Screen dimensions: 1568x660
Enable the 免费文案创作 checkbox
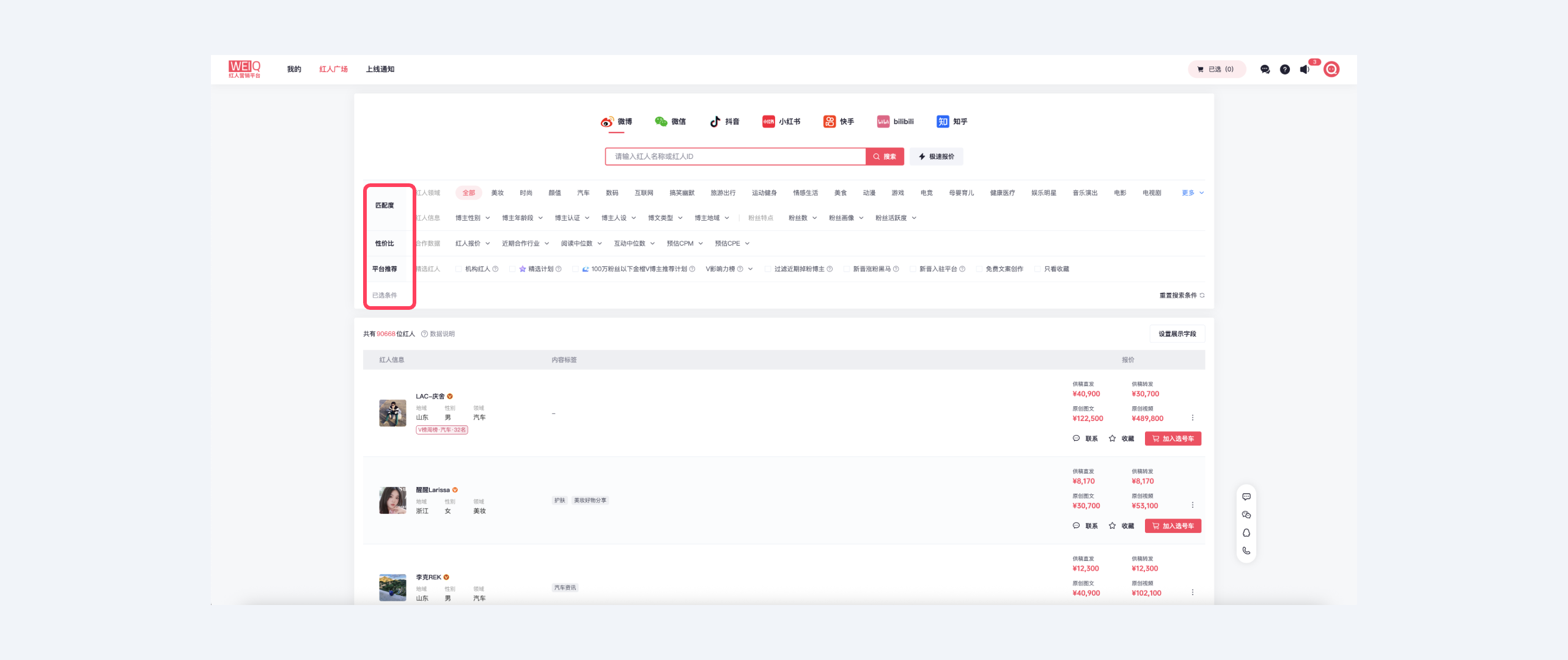point(979,269)
